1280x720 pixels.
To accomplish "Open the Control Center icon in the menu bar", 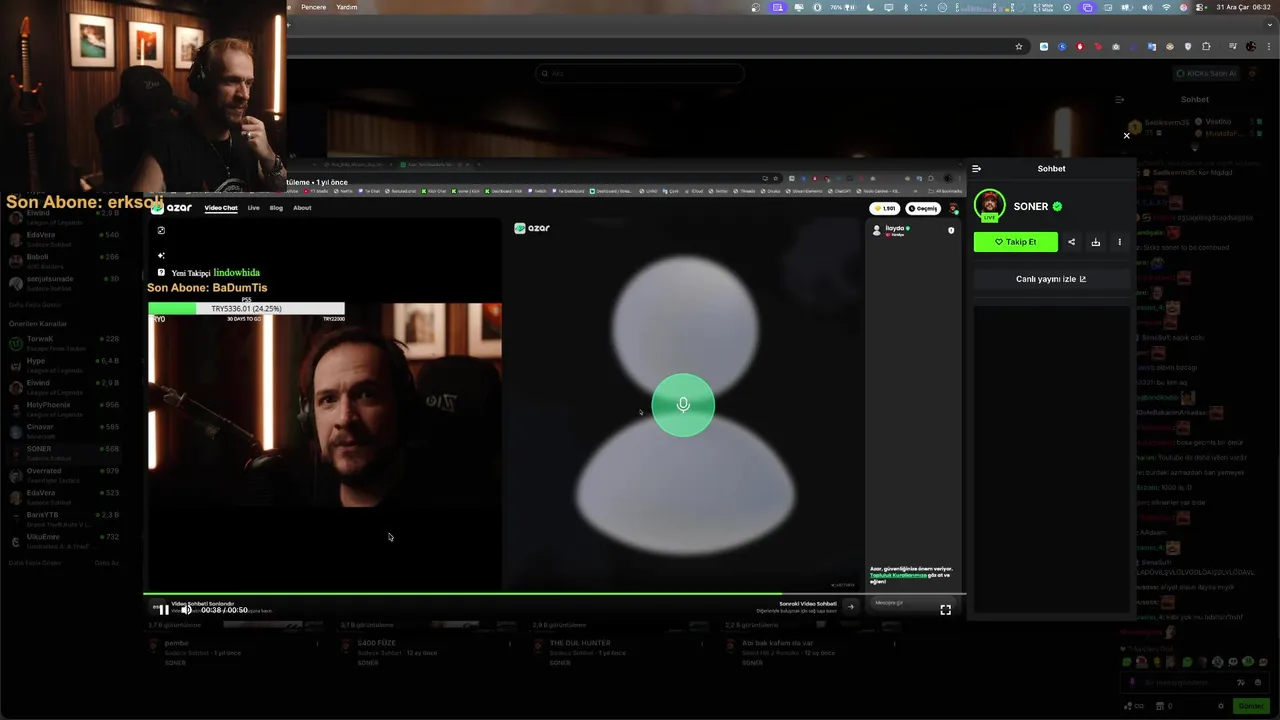I will point(1202,7).
